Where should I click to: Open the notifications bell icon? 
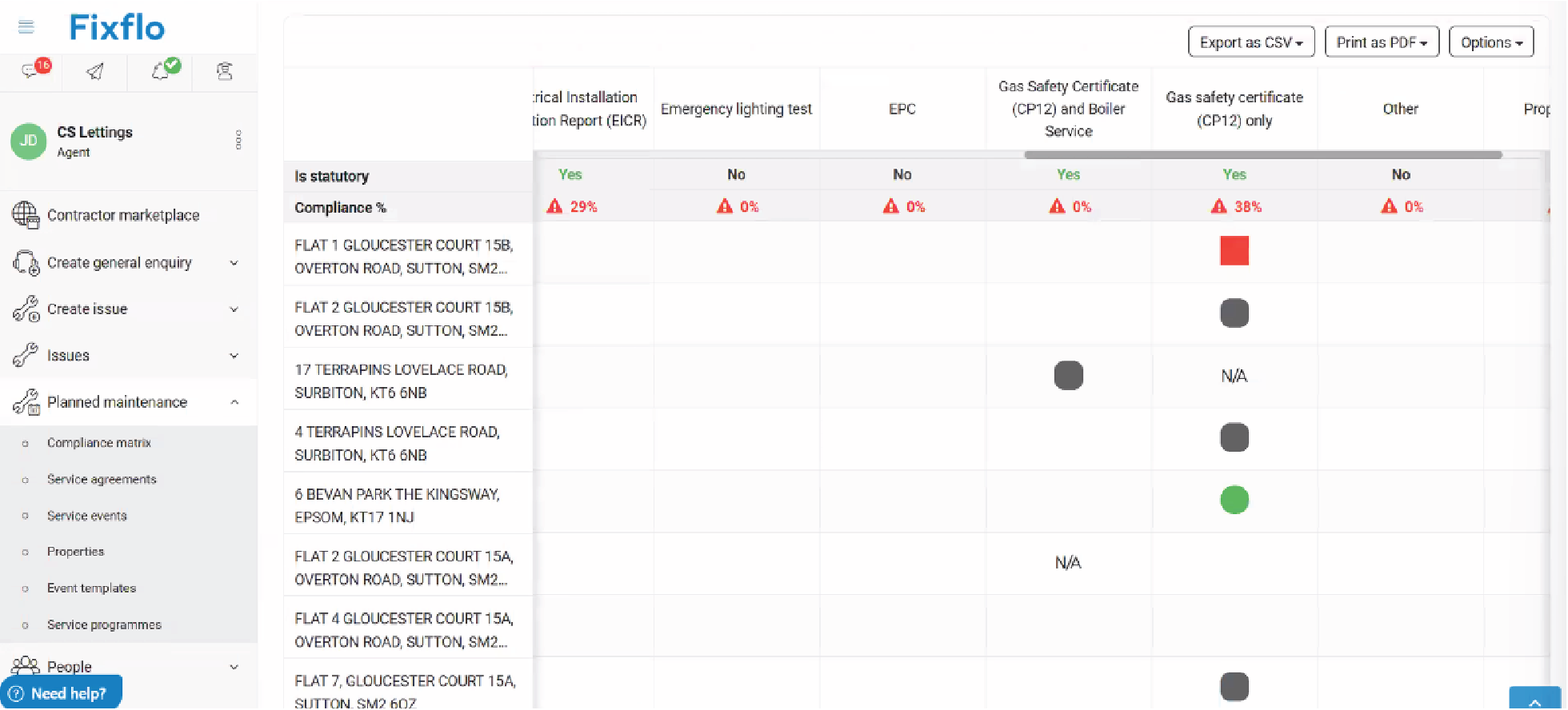(162, 71)
